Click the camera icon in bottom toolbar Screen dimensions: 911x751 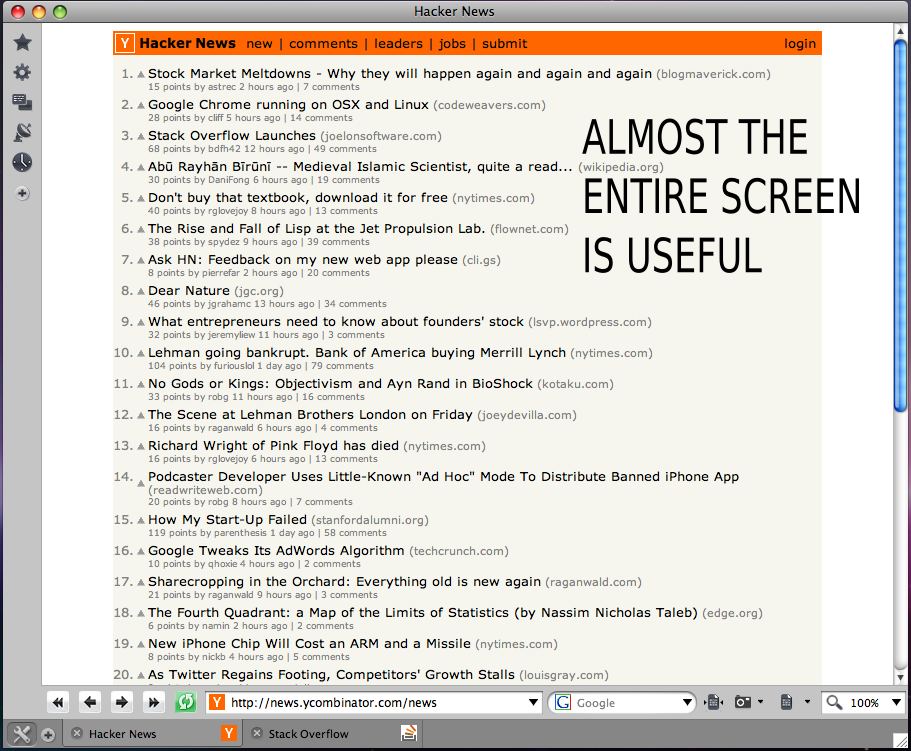coord(743,703)
